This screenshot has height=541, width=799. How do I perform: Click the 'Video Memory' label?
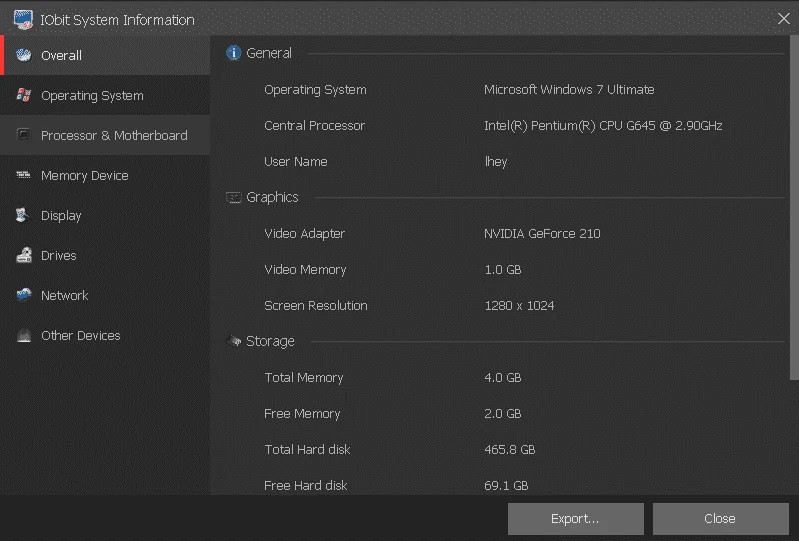click(x=305, y=270)
